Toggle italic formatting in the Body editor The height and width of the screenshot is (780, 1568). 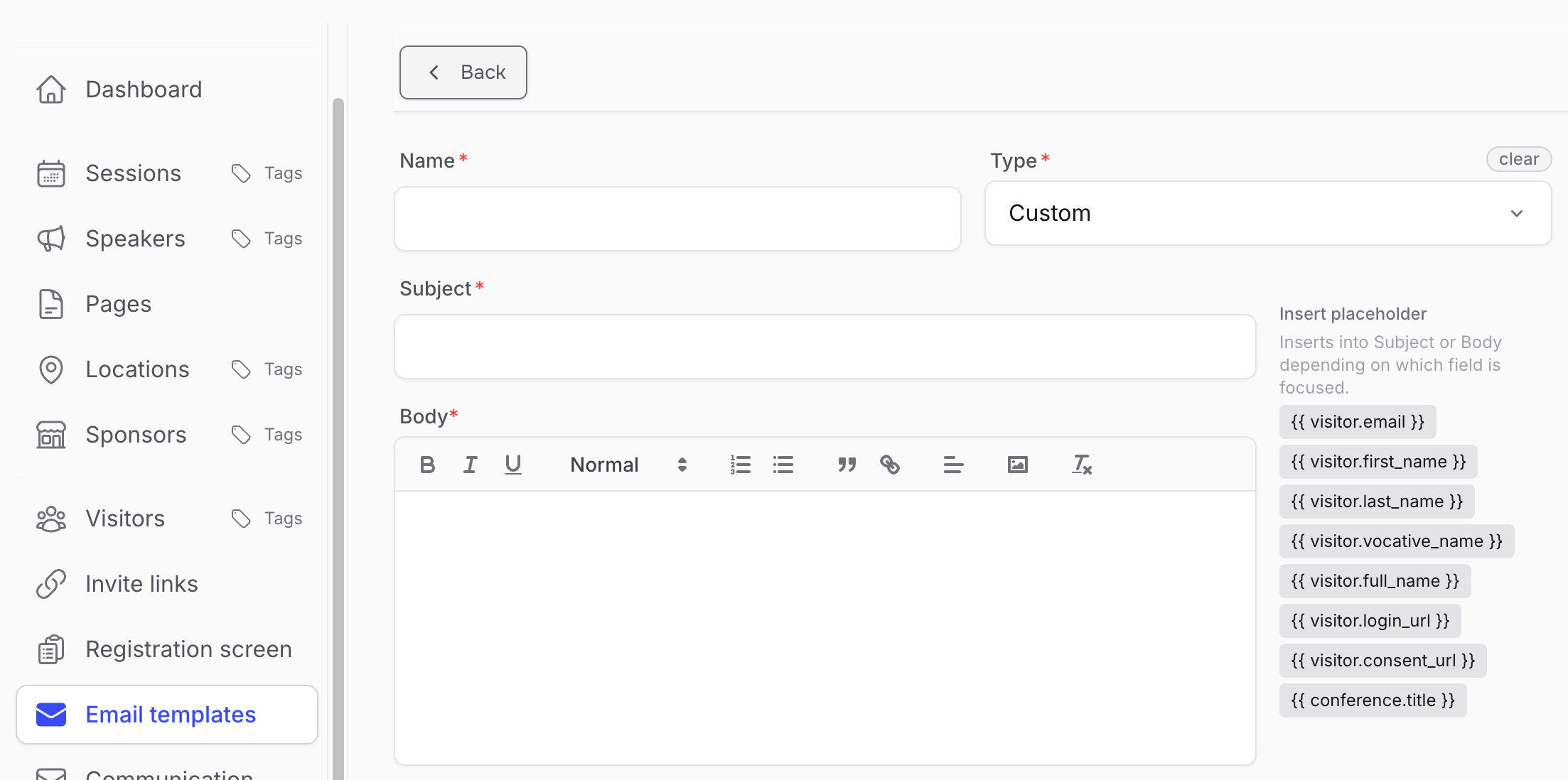470,465
